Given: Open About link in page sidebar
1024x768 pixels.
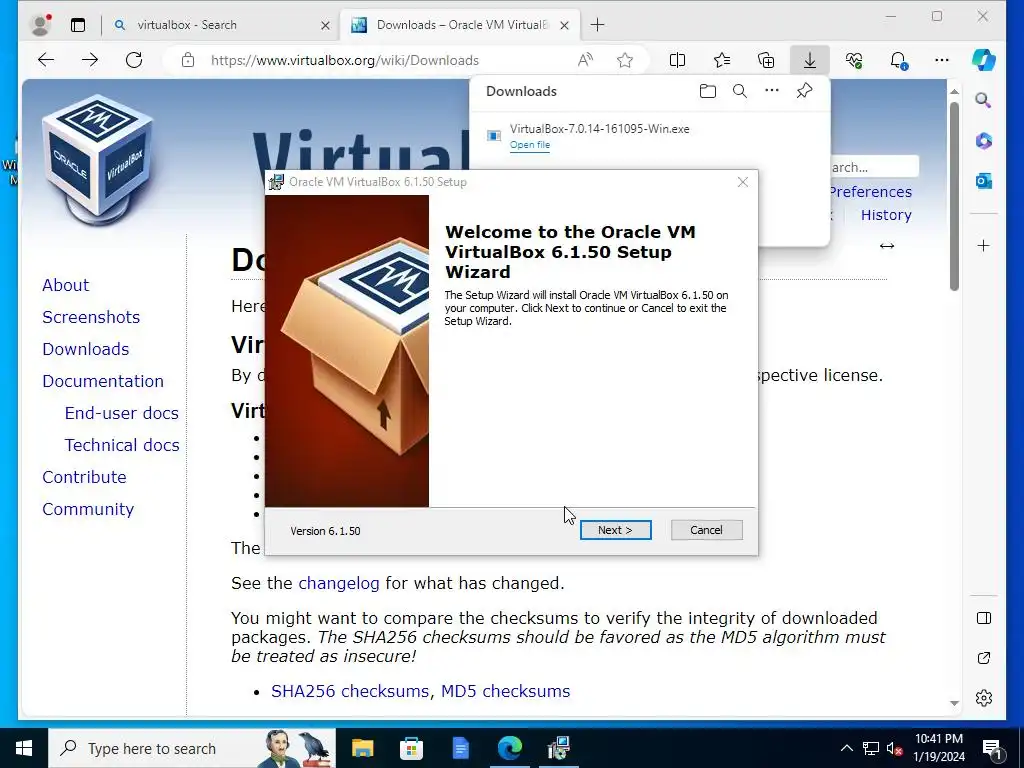Looking at the screenshot, I should (65, 285).
